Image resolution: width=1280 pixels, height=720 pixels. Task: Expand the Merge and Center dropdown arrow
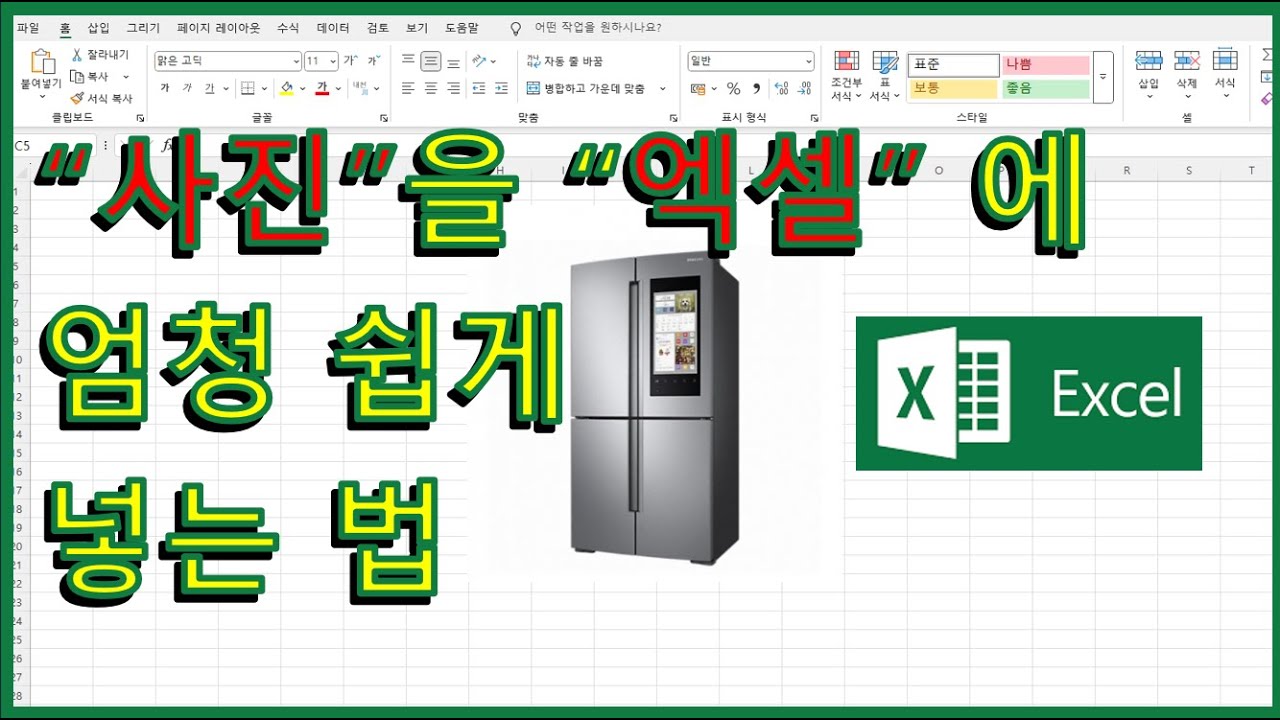(x=662, y=88)
